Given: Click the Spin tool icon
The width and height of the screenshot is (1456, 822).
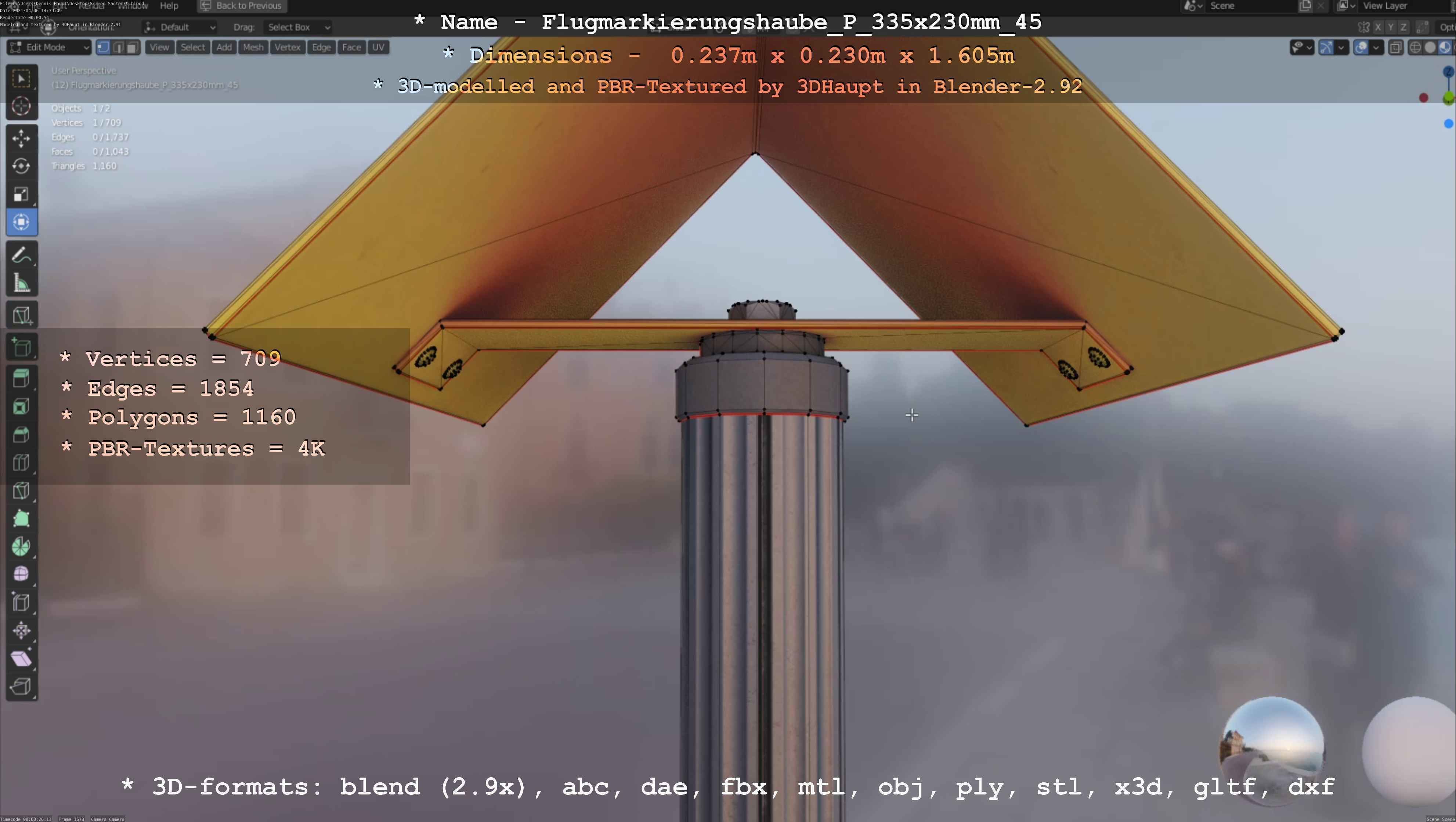Looking at the screenshot, I should point(21,546).
